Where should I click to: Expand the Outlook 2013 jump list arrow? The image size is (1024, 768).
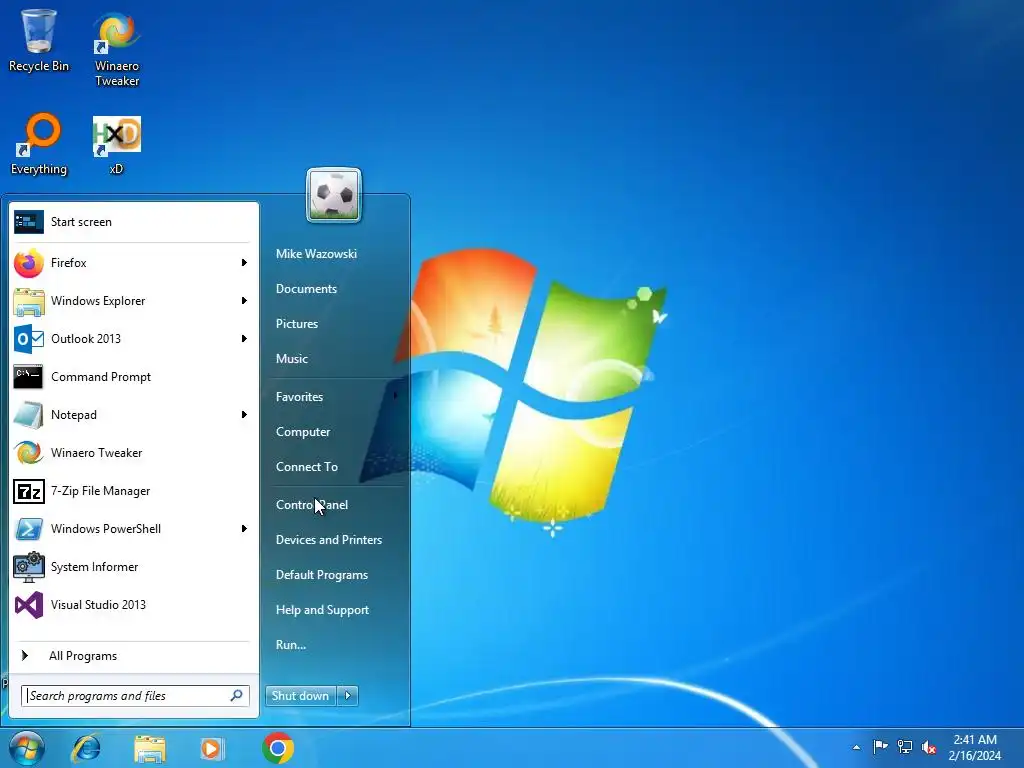pyautogui.click(x=244, y=338)
